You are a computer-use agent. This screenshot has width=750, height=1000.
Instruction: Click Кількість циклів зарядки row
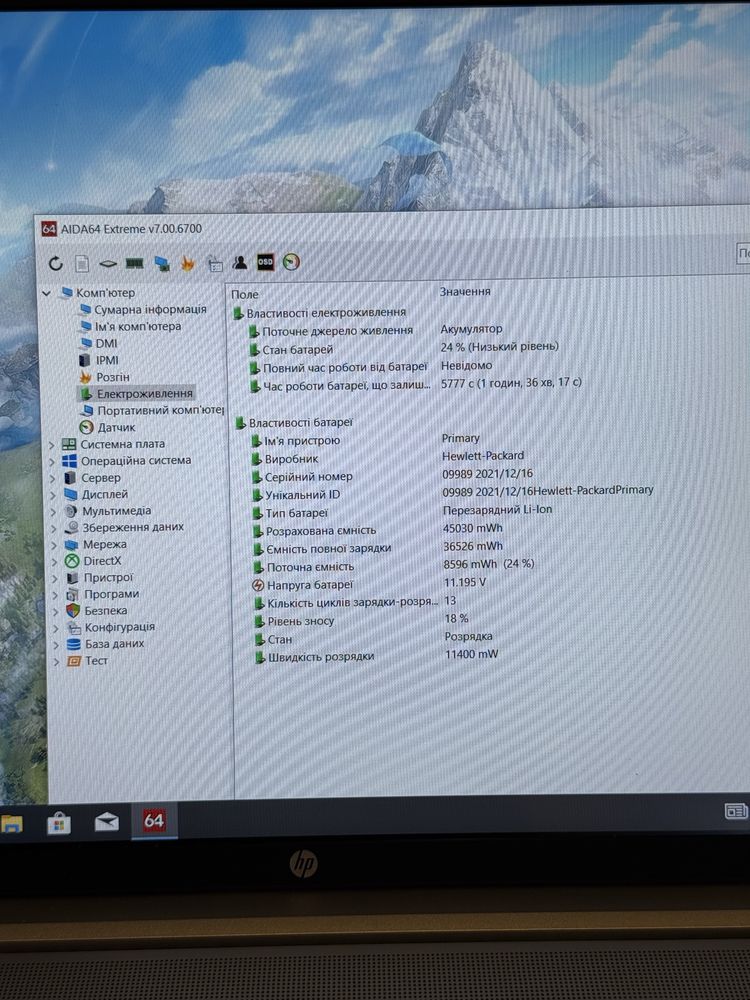pyautogui.click(x=356, y=602)
